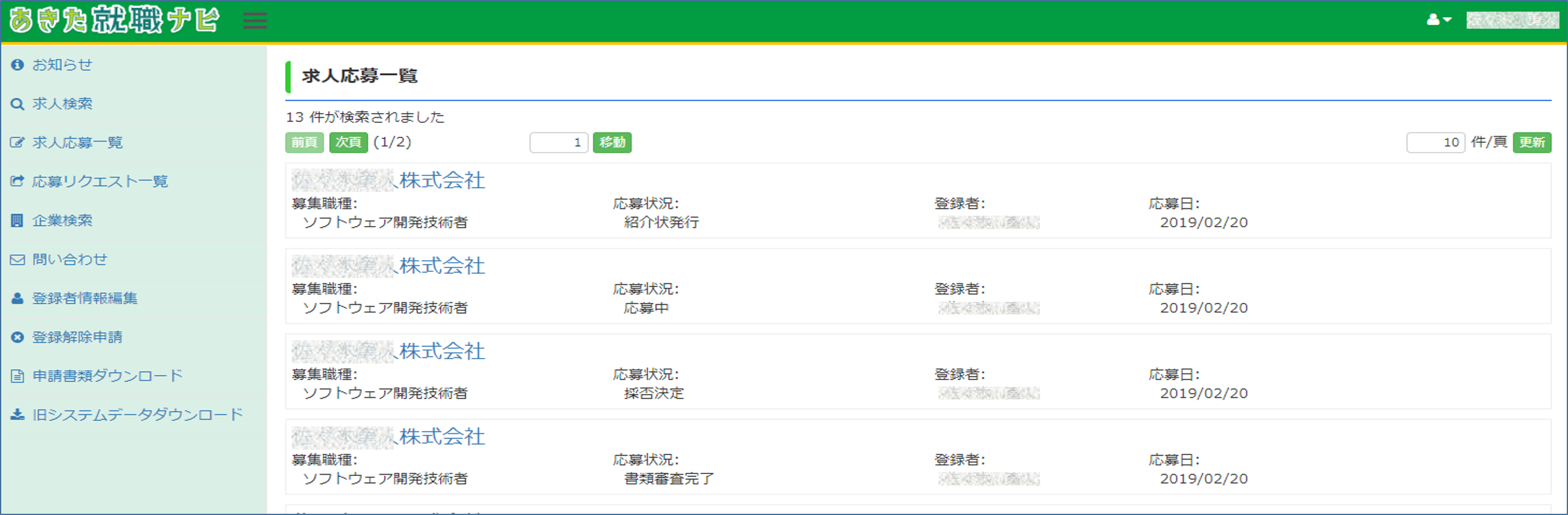Click the 応募リクエスト一覧 share icon
1568x515 pixels.
(17, 181)
